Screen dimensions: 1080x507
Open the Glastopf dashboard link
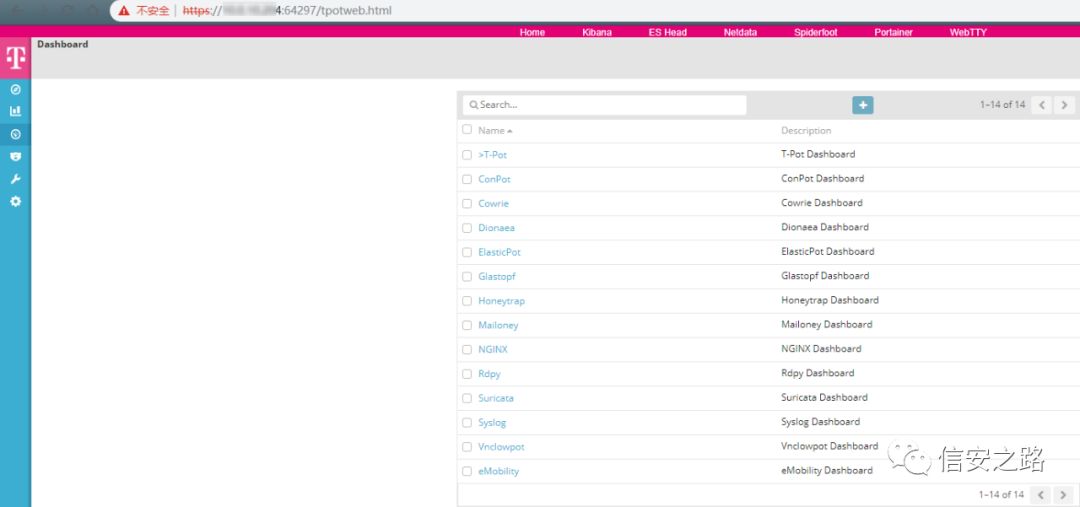[x=497, y=277]
